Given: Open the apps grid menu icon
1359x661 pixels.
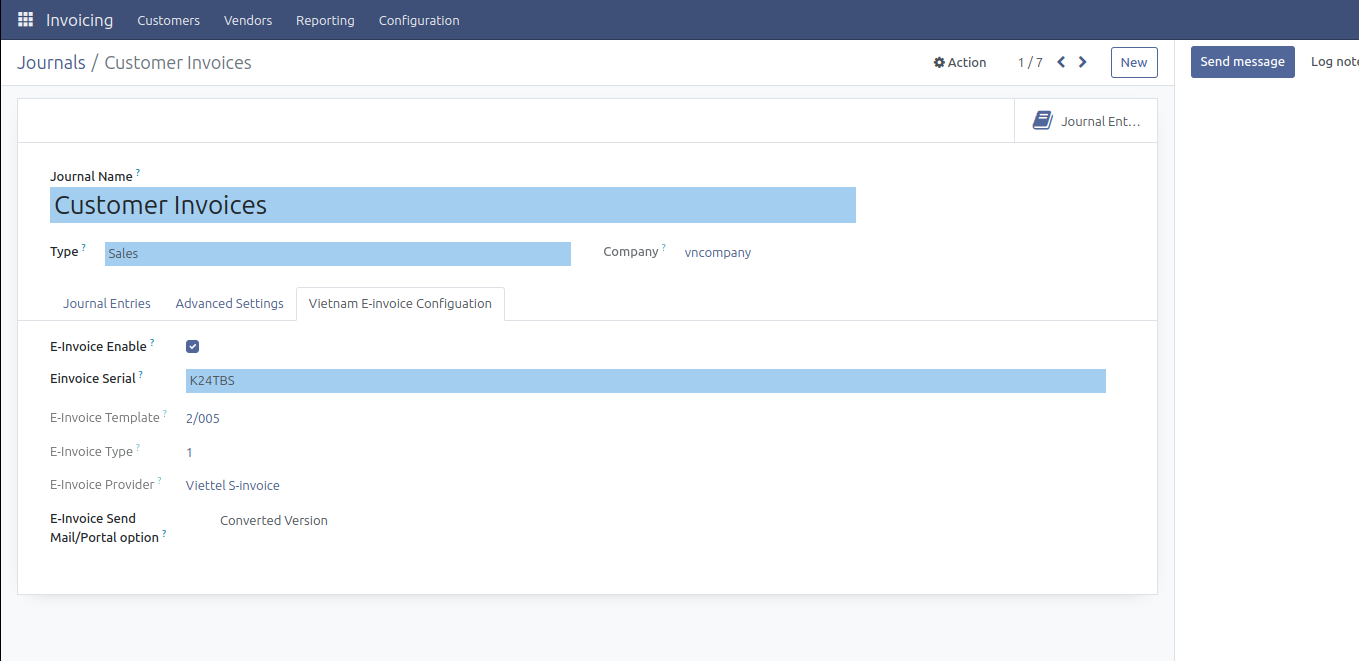Looking at the screenshot, I should pos(26,20).
